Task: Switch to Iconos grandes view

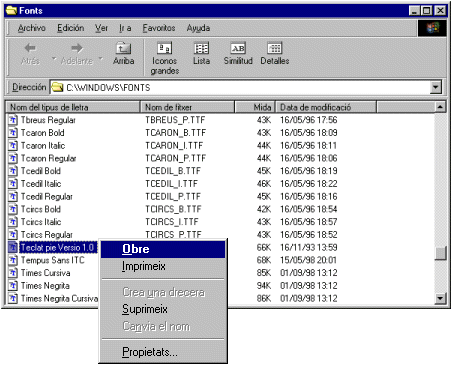Action: (164, 49)
